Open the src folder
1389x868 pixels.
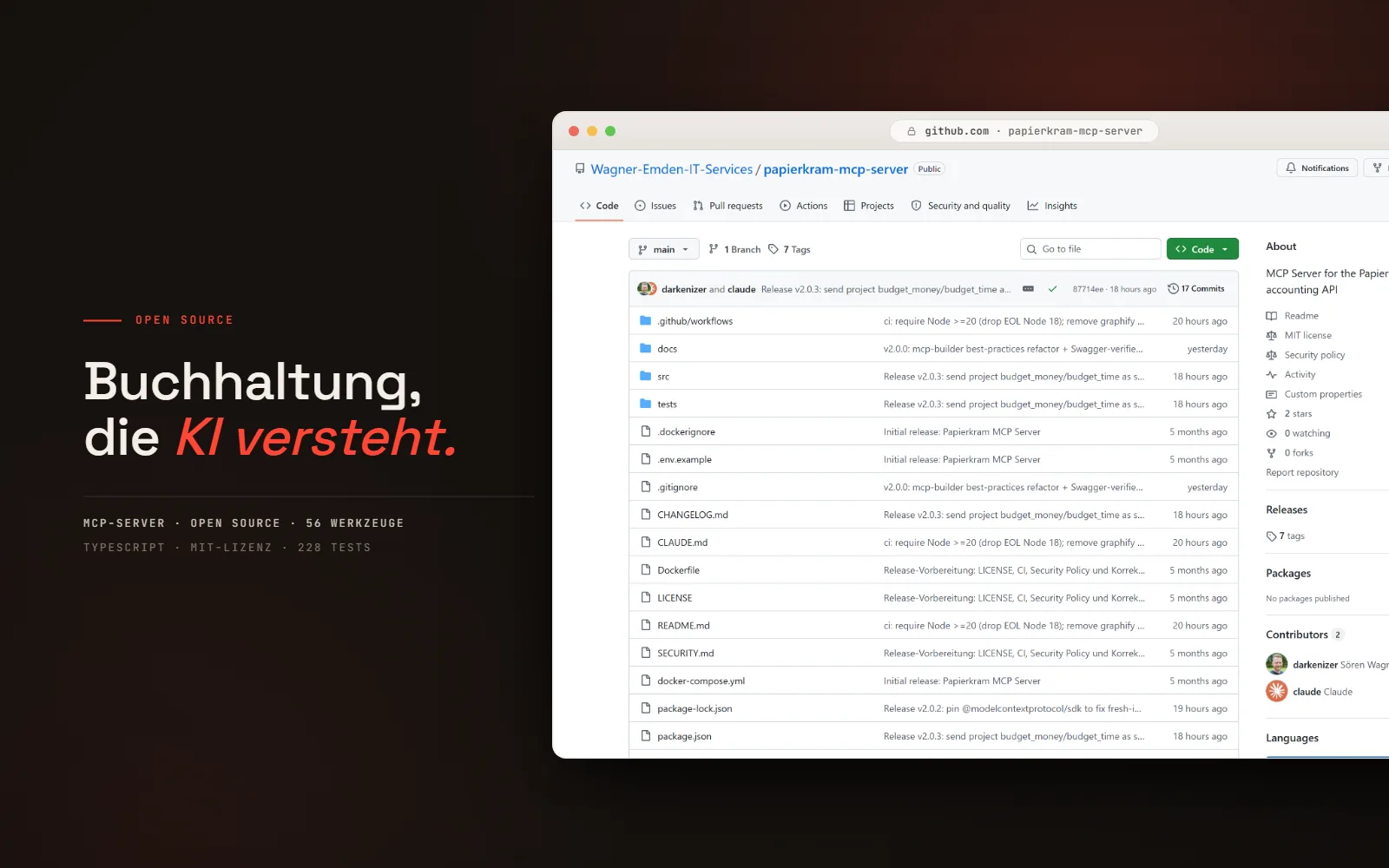tap(663, 377)
